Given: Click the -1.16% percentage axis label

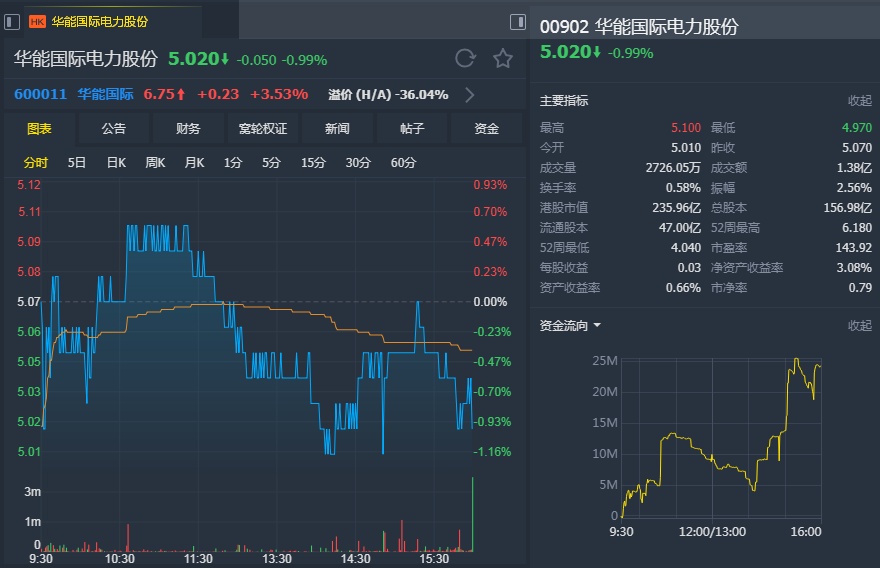Looking at the screenshot, I should click(x=492, y=451).
